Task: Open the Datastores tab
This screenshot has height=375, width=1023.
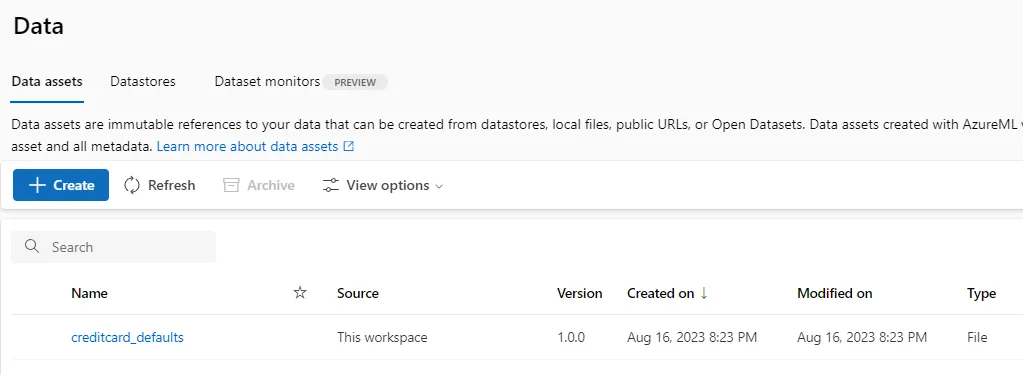Action: point(143,82)
